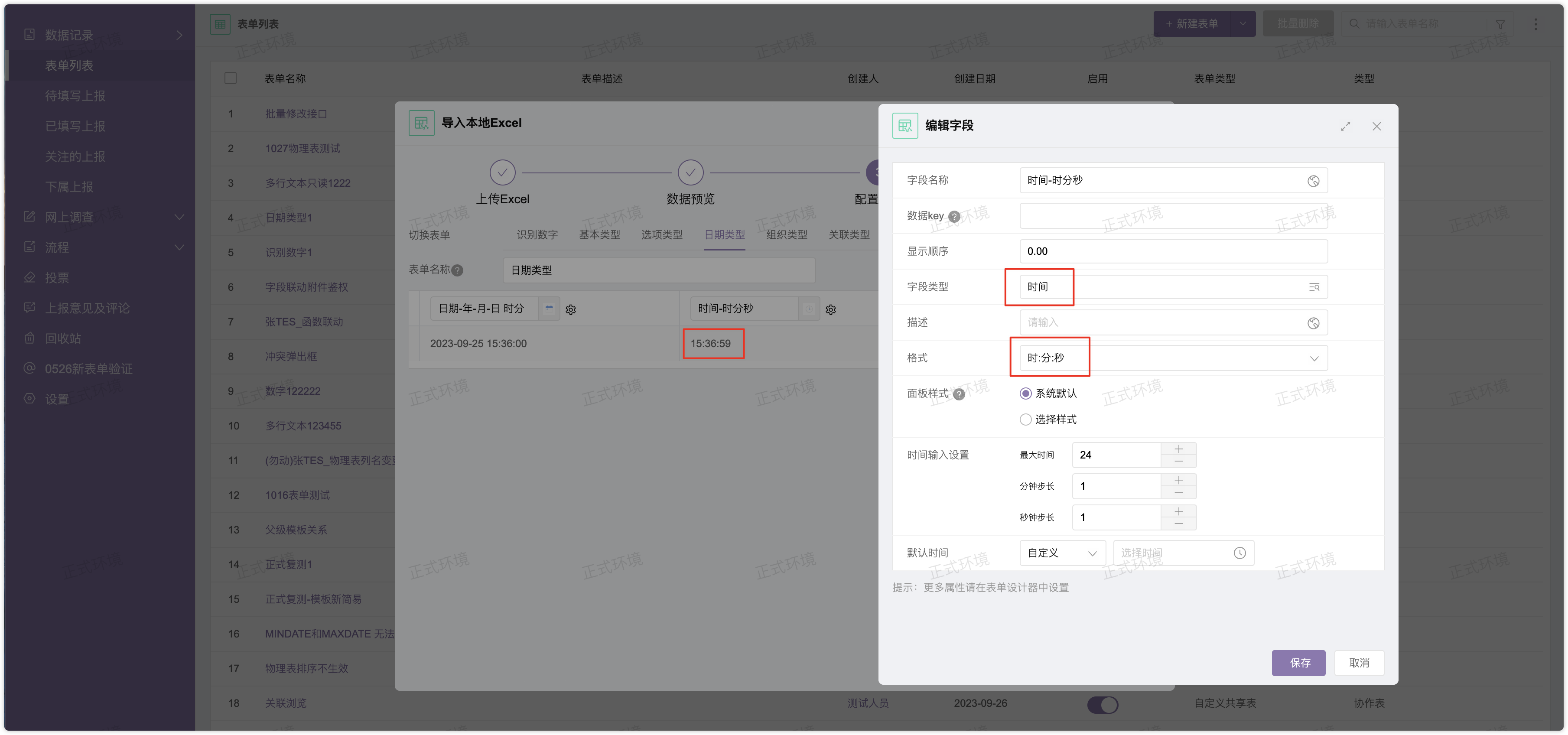Click the 表单列表 page header icon
Image resolution: width=1568 pixels, height=735 pixels.
pos(220,24)
